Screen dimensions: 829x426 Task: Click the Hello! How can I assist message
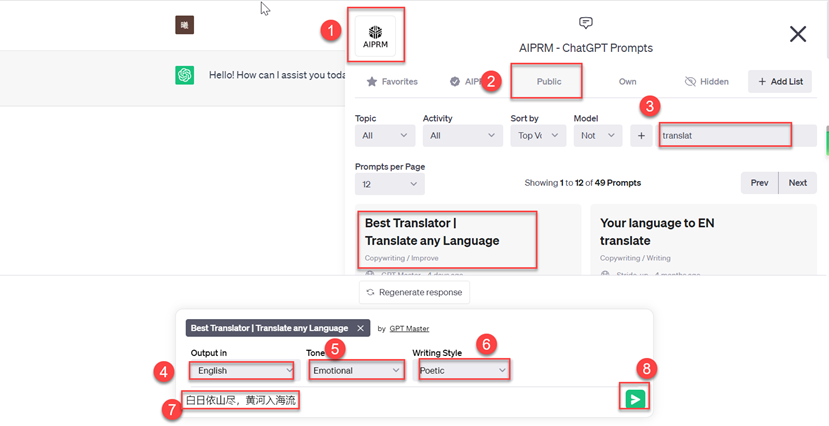(x=277, y=75)
